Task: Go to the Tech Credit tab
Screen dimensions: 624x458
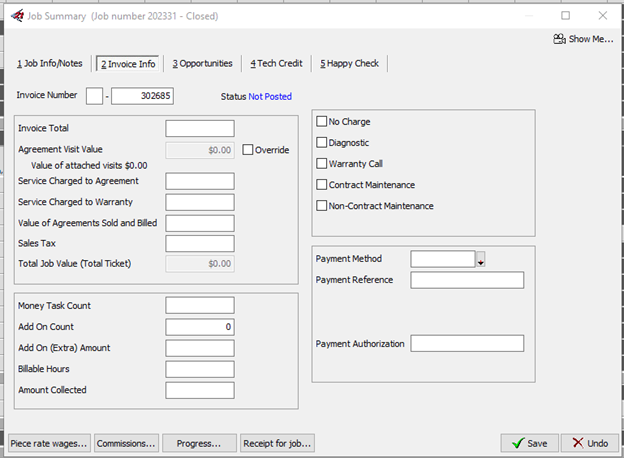Action: [x=276, y=64]
